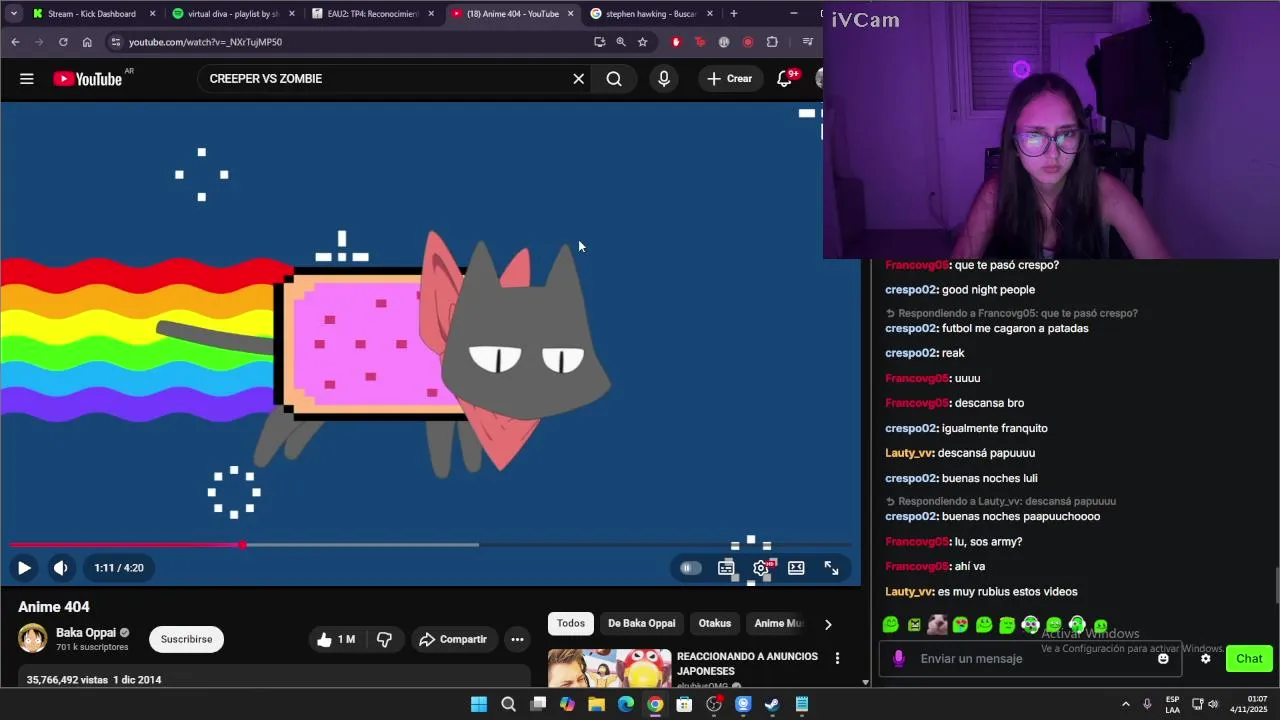The height and width of the screenshot is (720, 1280).
Task: Open the Chrome extensions puzzle icon
Action: (772, 42)
